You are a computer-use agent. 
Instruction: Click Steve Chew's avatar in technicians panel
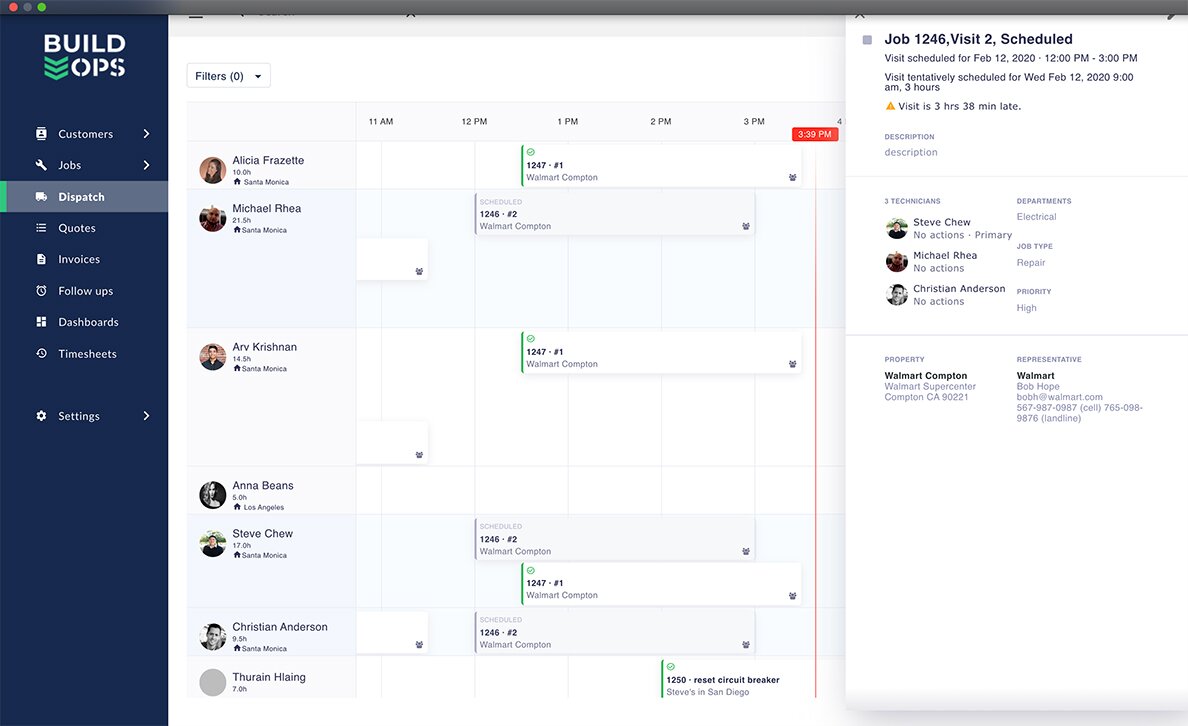[897, 228]
